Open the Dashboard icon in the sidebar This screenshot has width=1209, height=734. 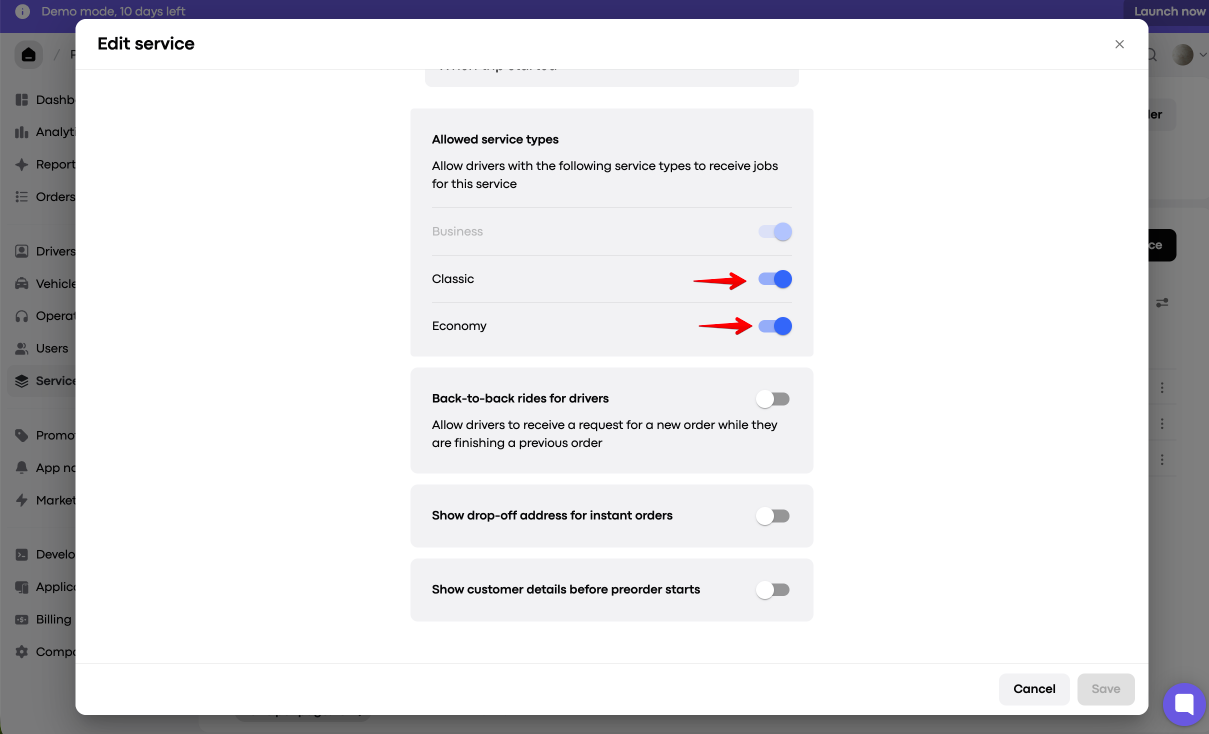tap(22, 100)
